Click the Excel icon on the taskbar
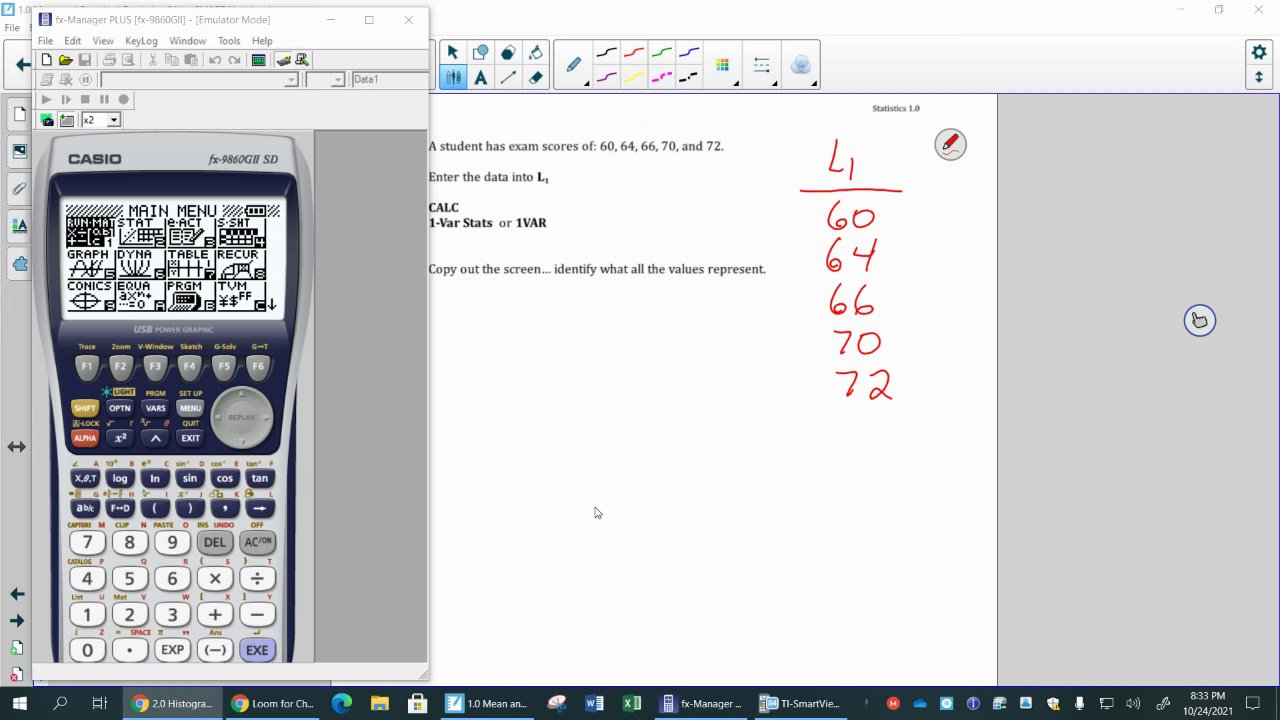The image size is (1280, 720). tap(632, 704)
